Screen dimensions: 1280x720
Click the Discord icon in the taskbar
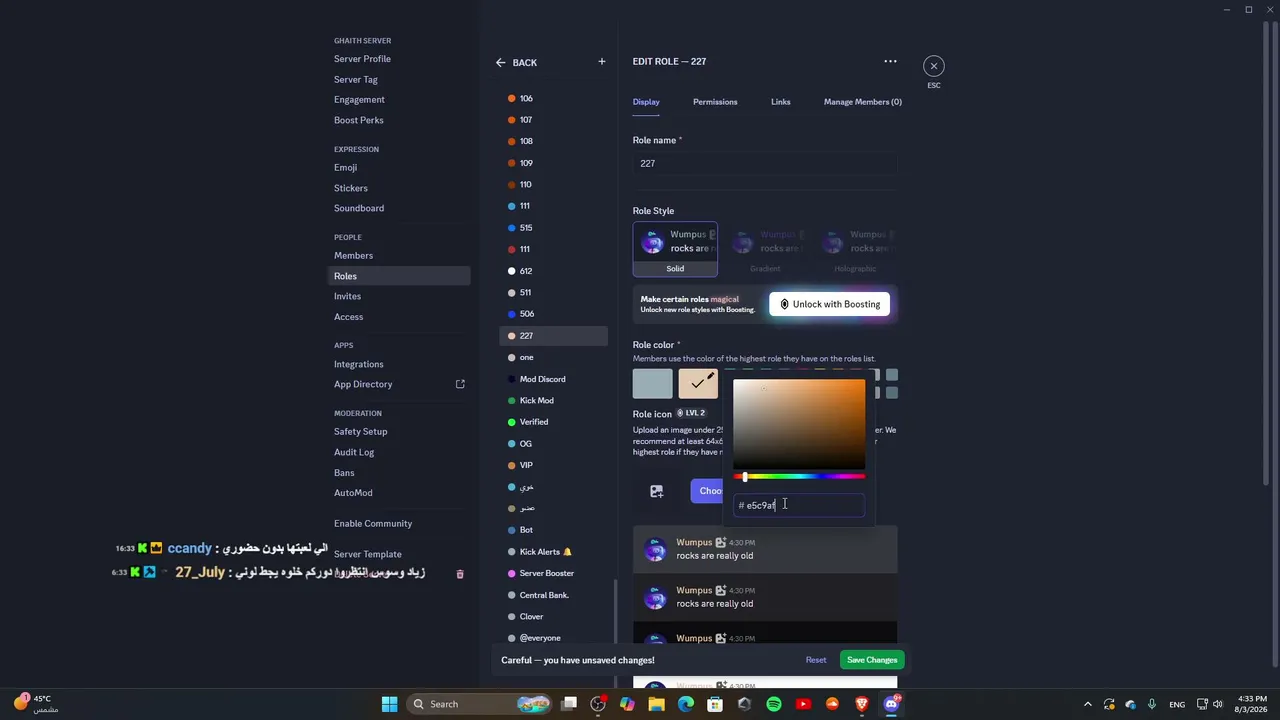pos(891,704)
